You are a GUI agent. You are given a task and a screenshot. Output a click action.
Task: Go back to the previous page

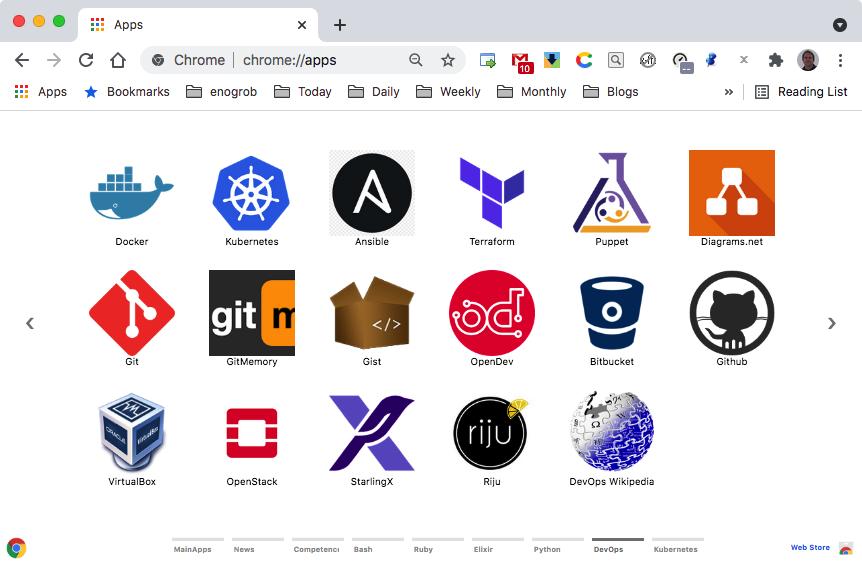[22, 60]
